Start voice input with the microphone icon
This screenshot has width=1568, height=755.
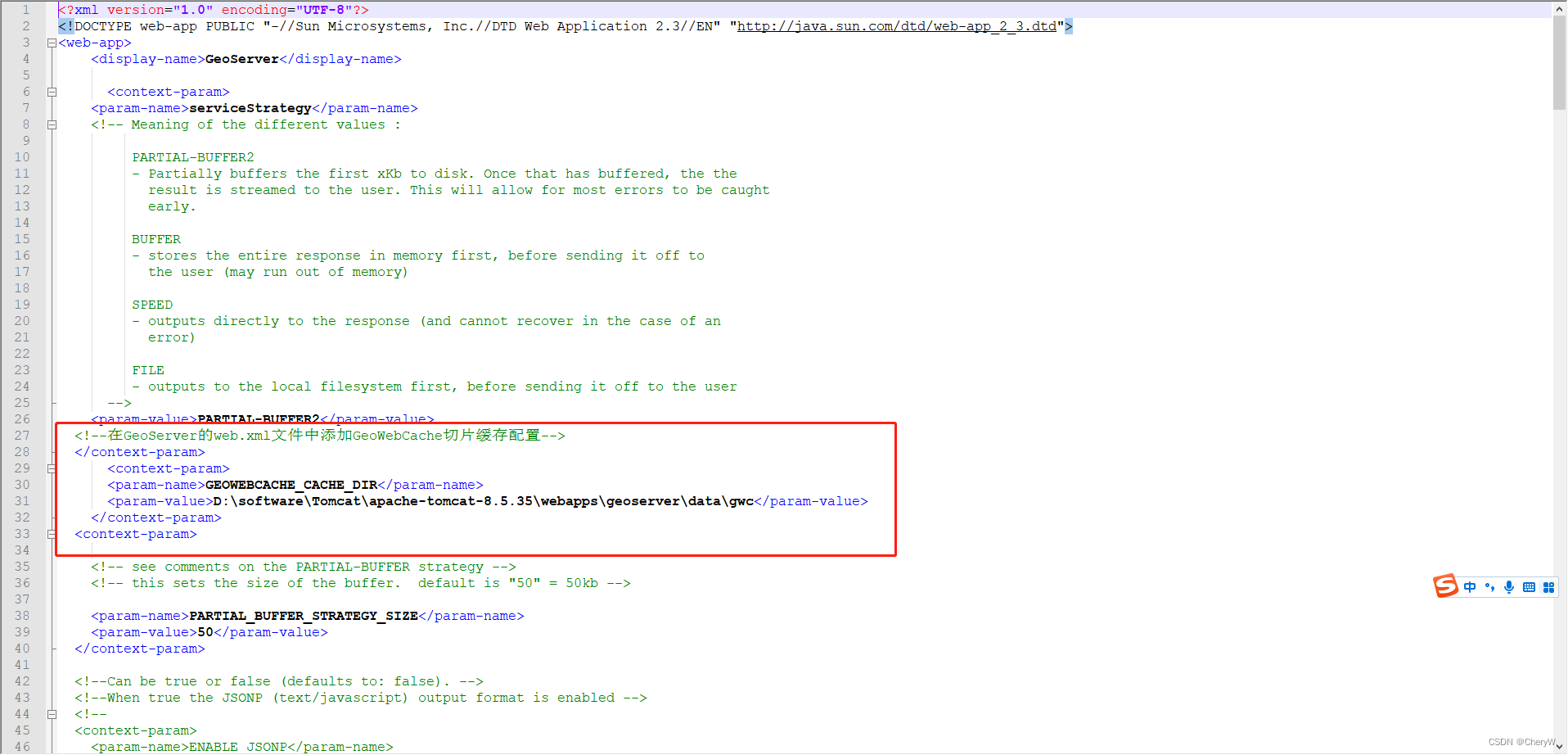point(1509,587)
